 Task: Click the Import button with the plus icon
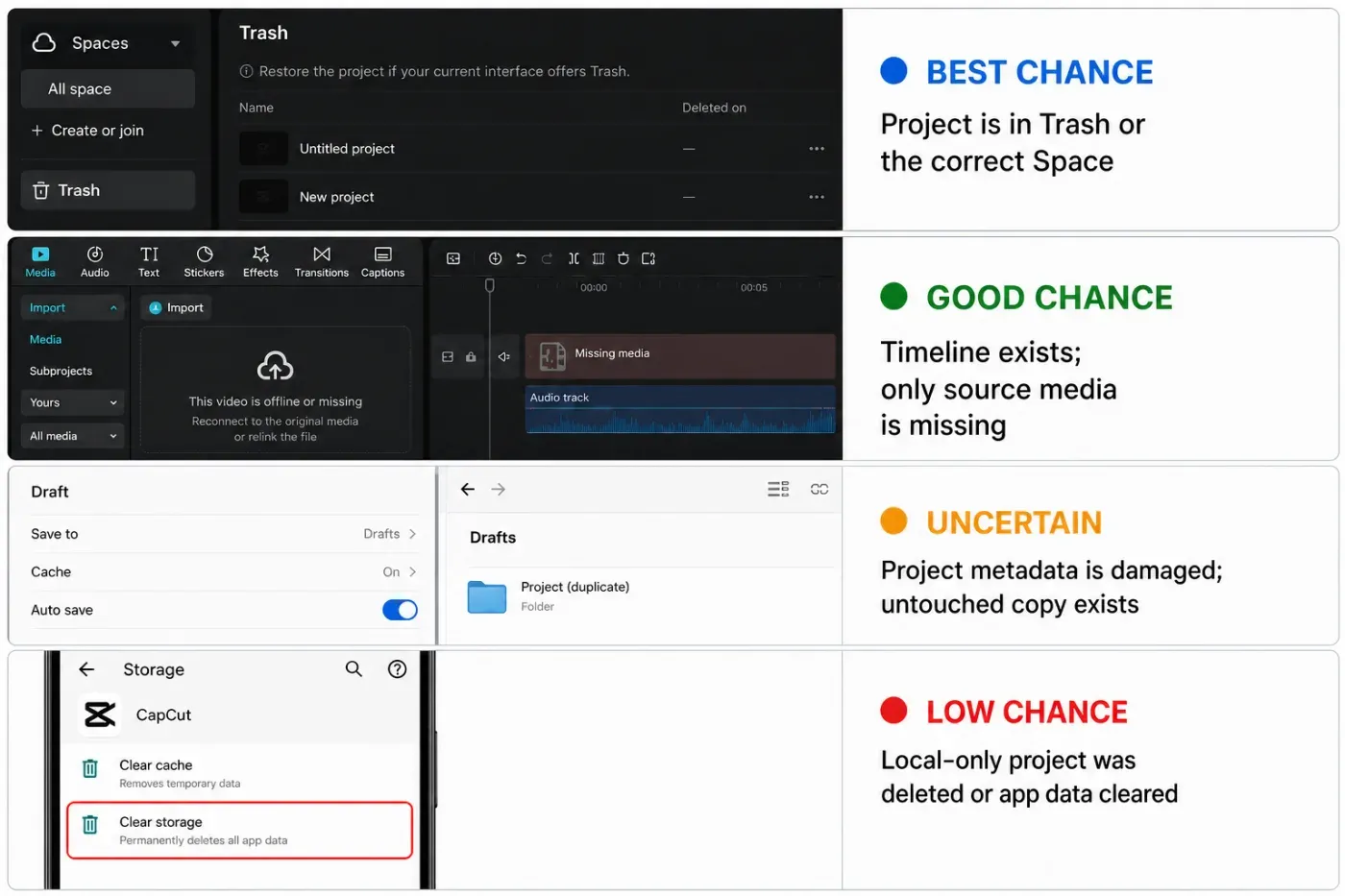177,308
